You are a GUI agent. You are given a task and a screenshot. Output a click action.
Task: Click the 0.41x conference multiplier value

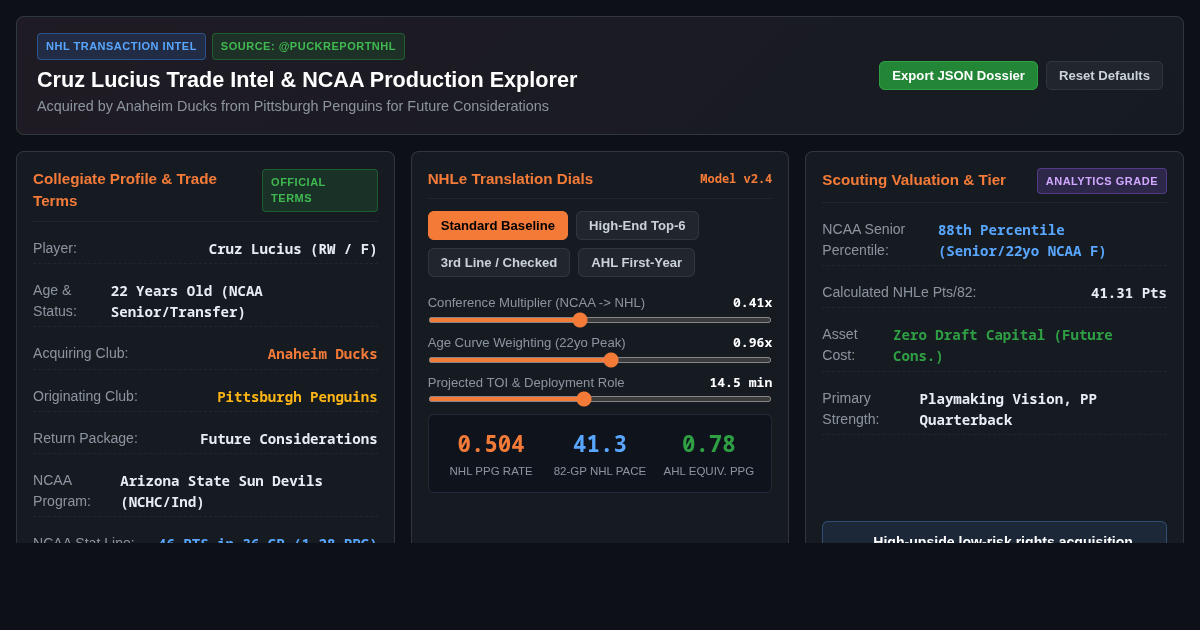pyautogui.click(x=752, y=302)
